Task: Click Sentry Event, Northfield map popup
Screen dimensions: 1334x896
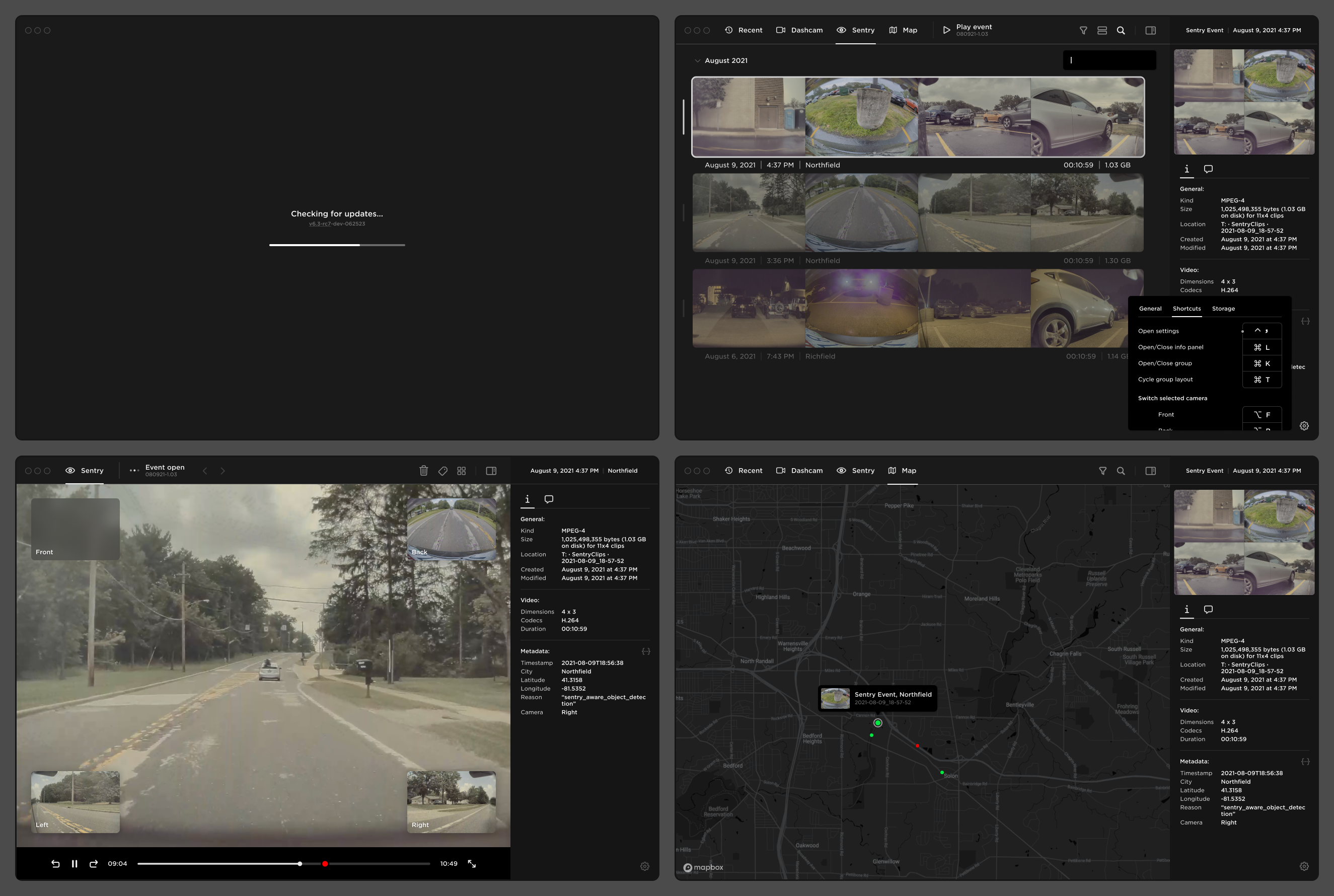Action: (877, 698)
